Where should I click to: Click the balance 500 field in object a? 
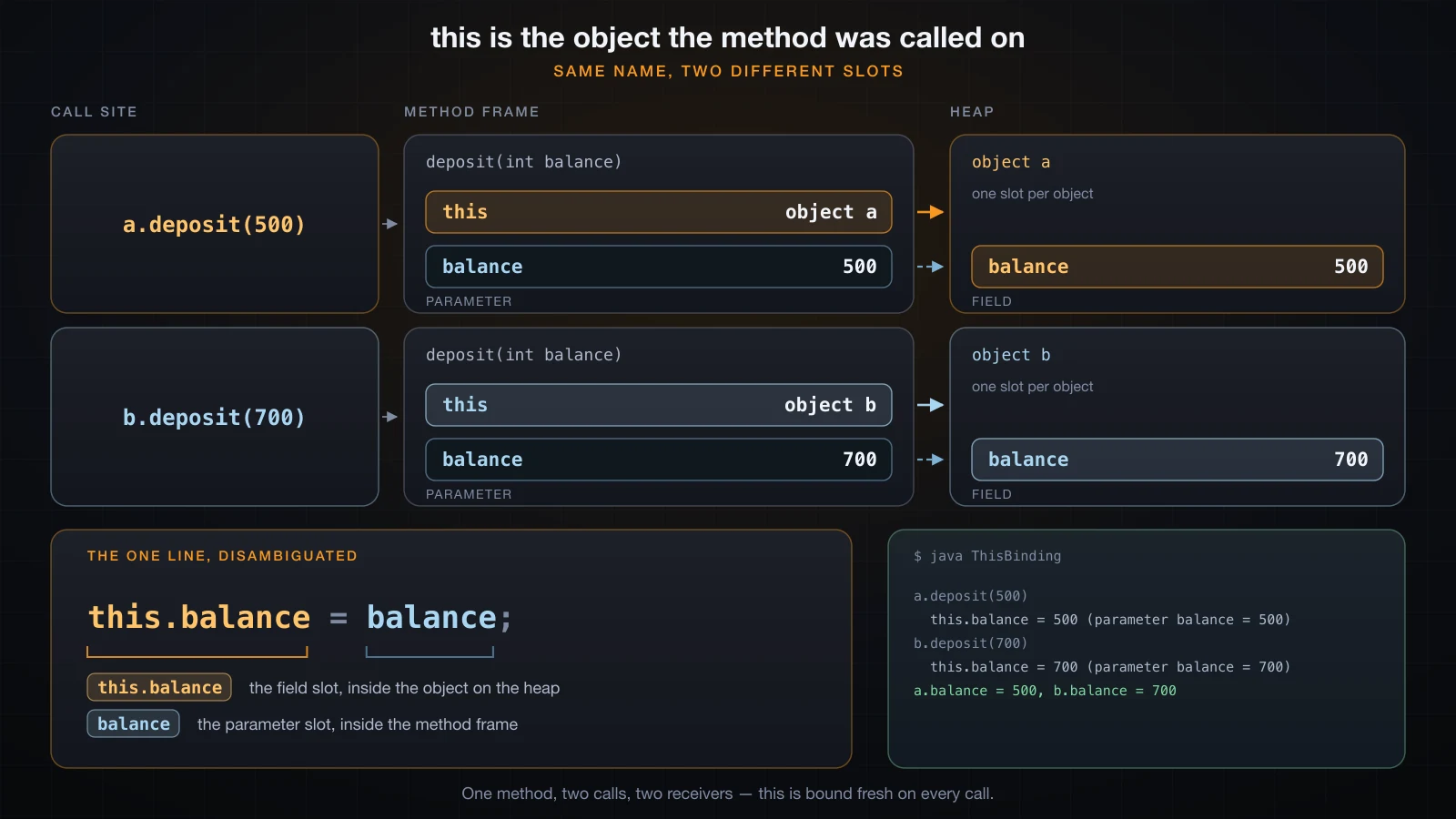[x=1178, y=267]
